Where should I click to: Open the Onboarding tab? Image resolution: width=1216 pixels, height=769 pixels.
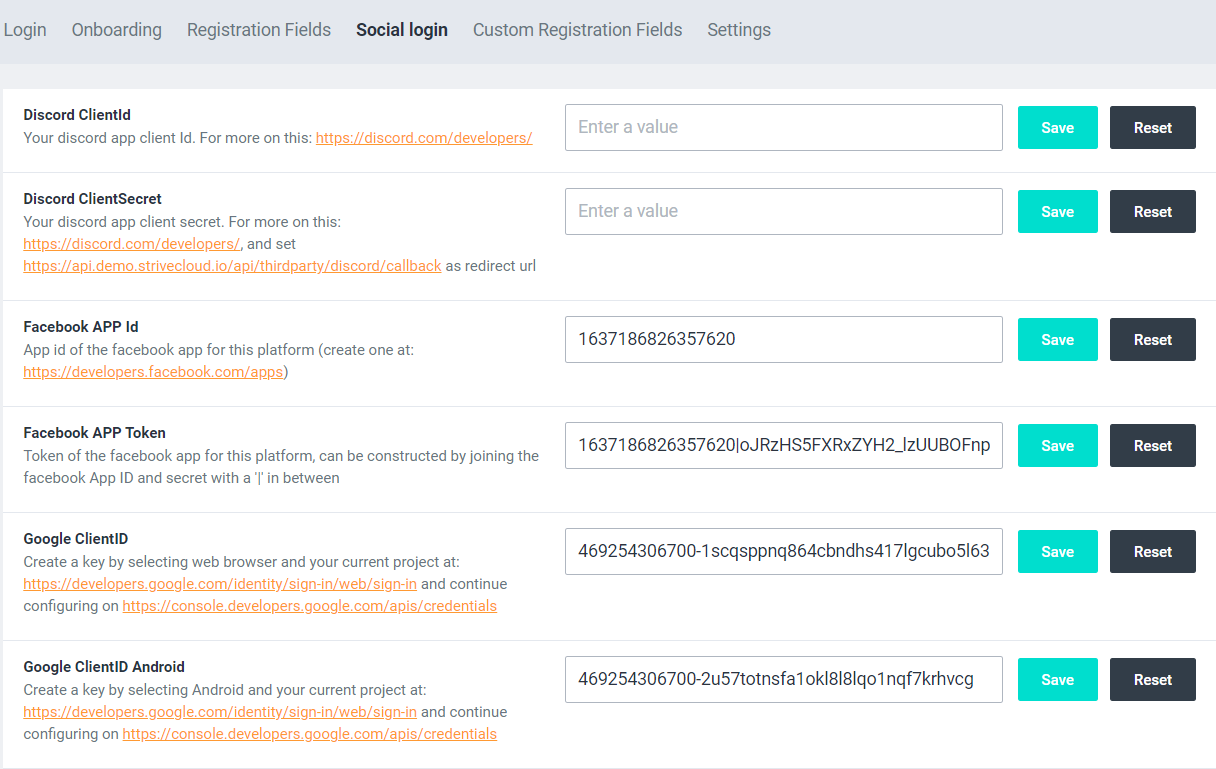click(x=116, y=30)
